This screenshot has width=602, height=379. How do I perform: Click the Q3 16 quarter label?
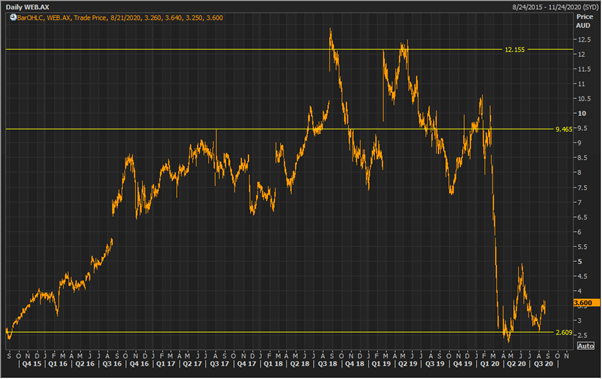pyautogui.click(x=112, y=364)
